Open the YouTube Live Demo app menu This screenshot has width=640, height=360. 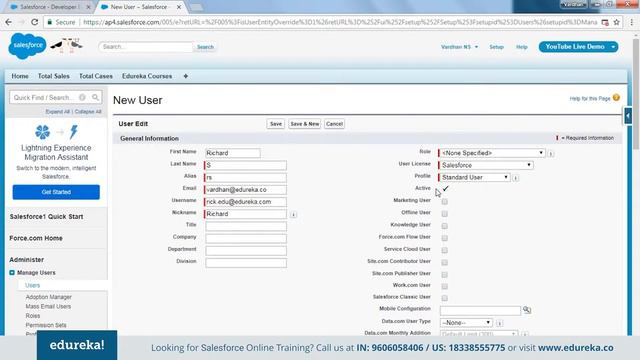[x=578, y=47]
